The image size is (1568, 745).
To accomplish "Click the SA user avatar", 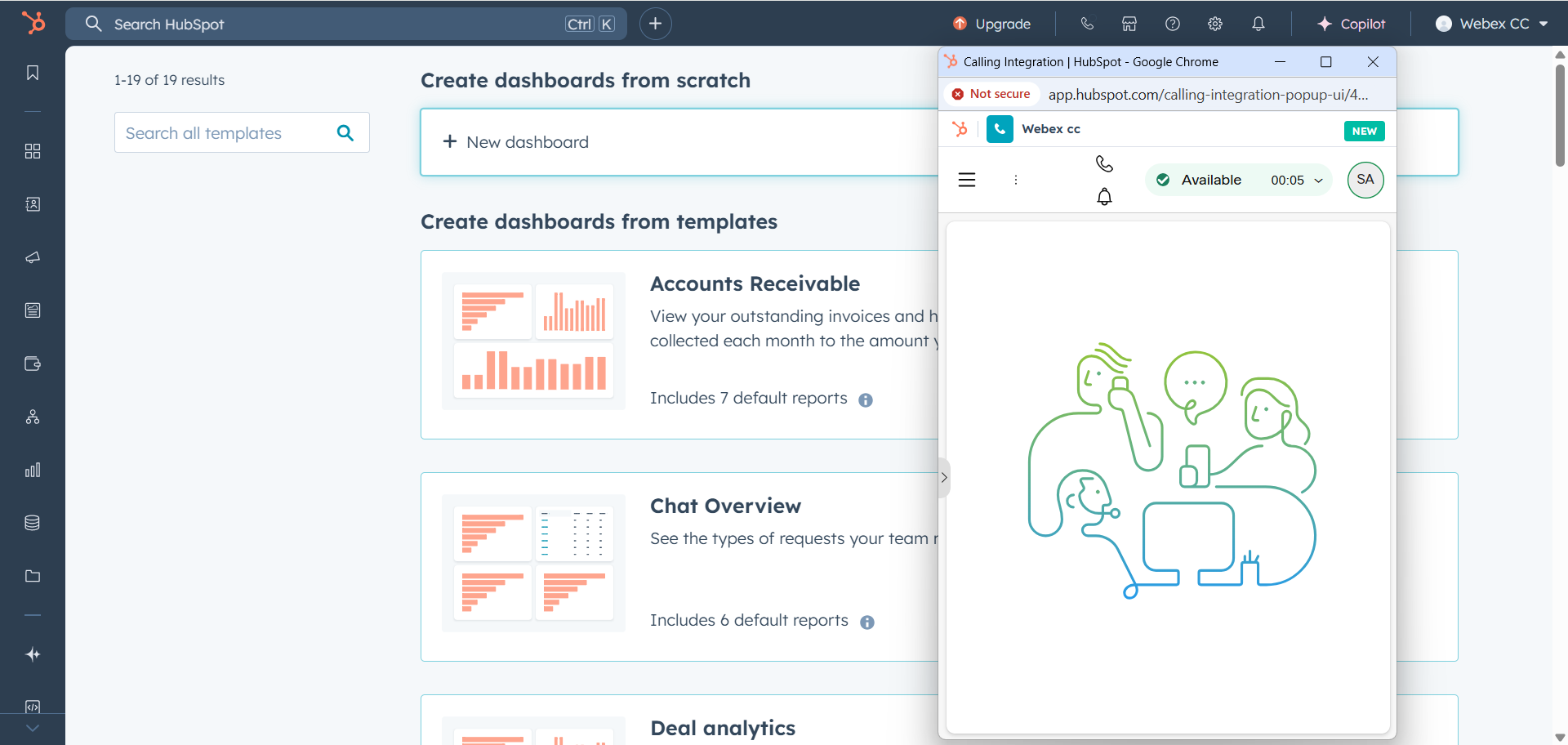I will click(1365, 180).
